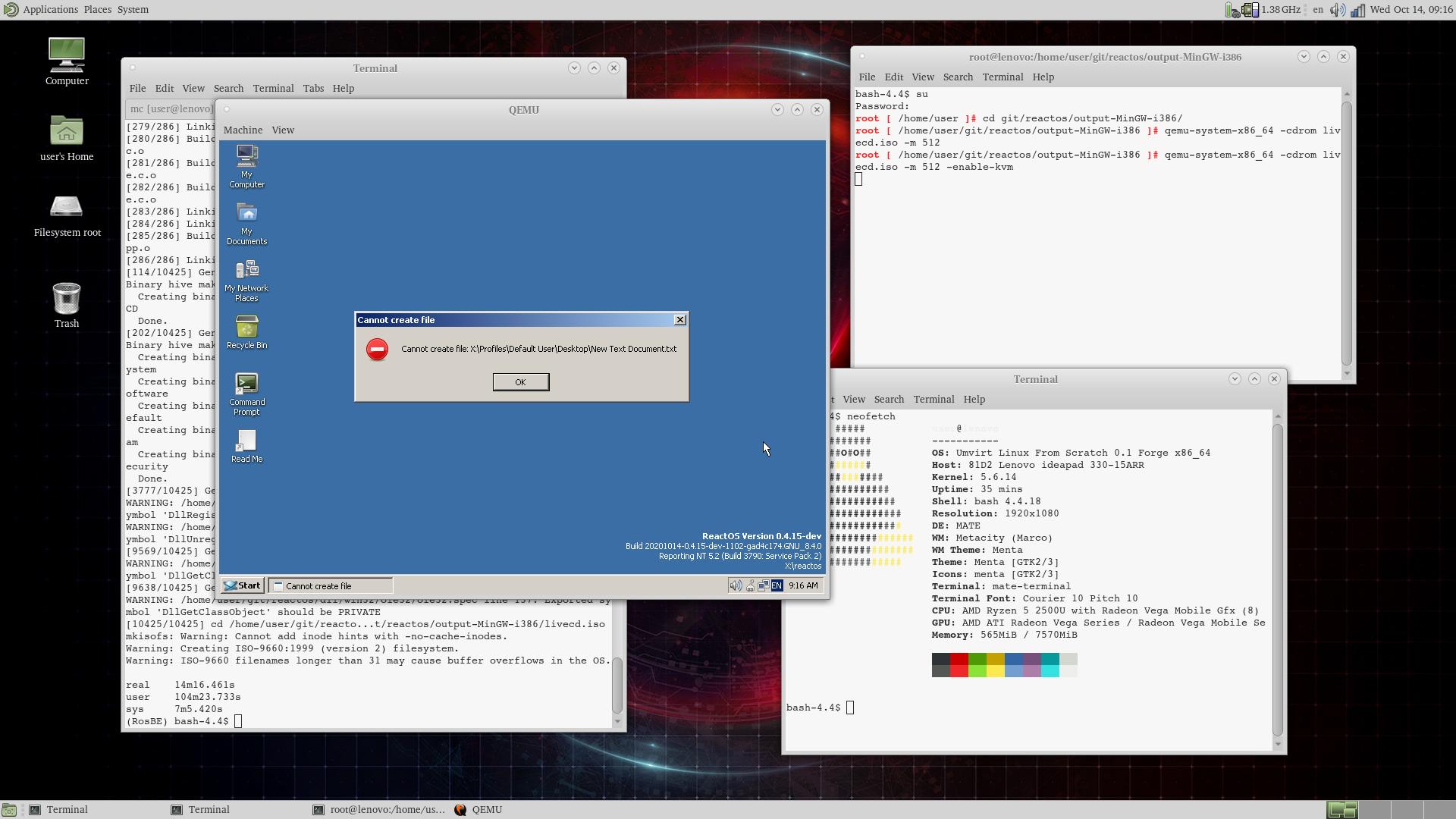Open Filesystem root desktop icon
This screenshot has width=1456, height=819.
67,209
